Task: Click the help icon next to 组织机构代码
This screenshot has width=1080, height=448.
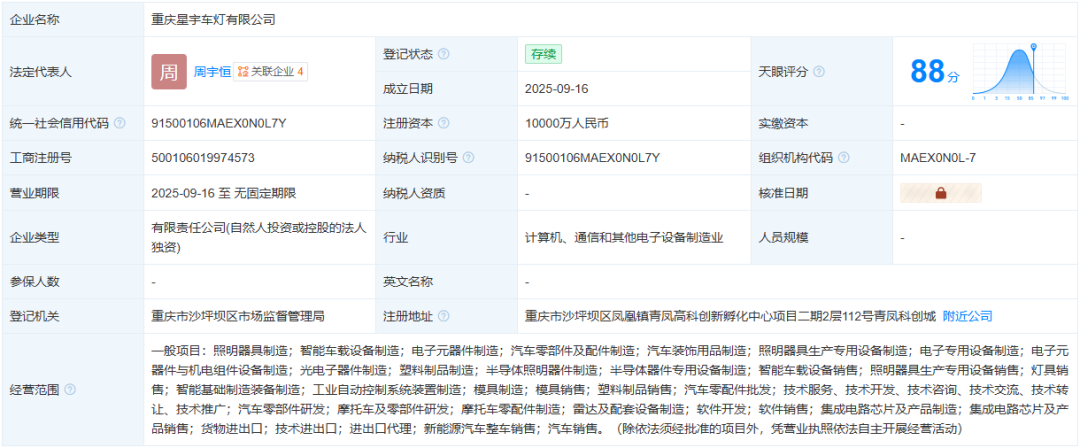Action: [843, 158]
